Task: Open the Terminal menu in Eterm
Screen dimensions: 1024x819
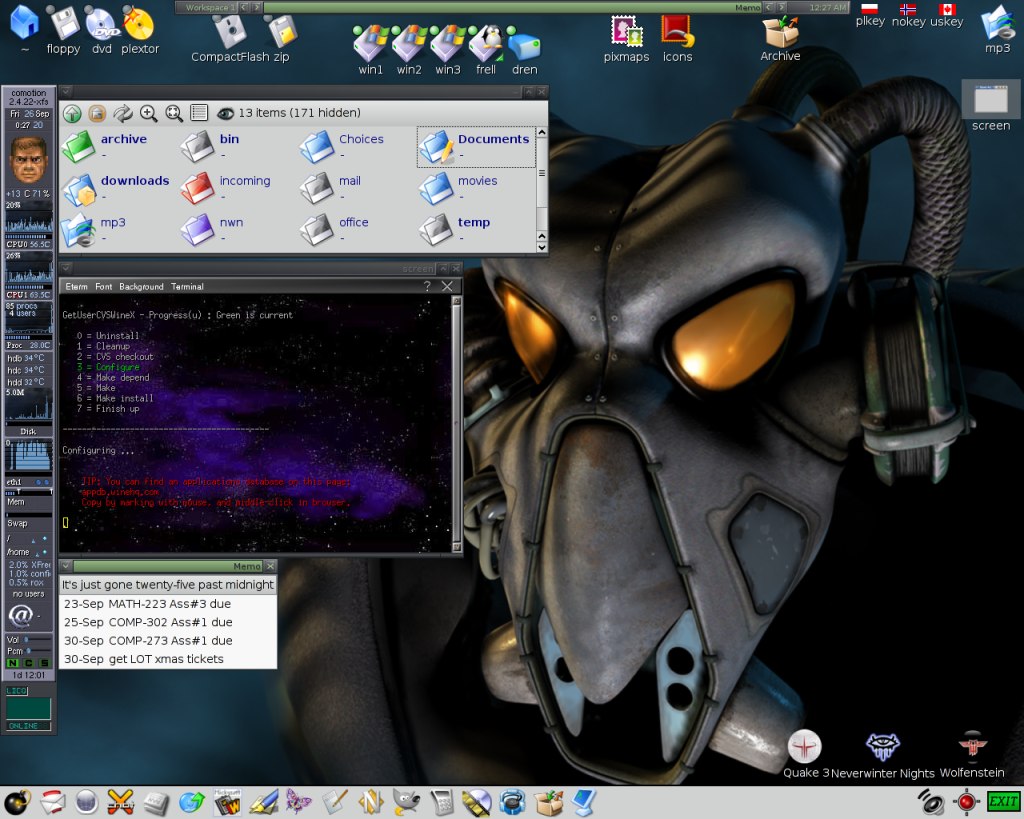Action: coord(187,287)
